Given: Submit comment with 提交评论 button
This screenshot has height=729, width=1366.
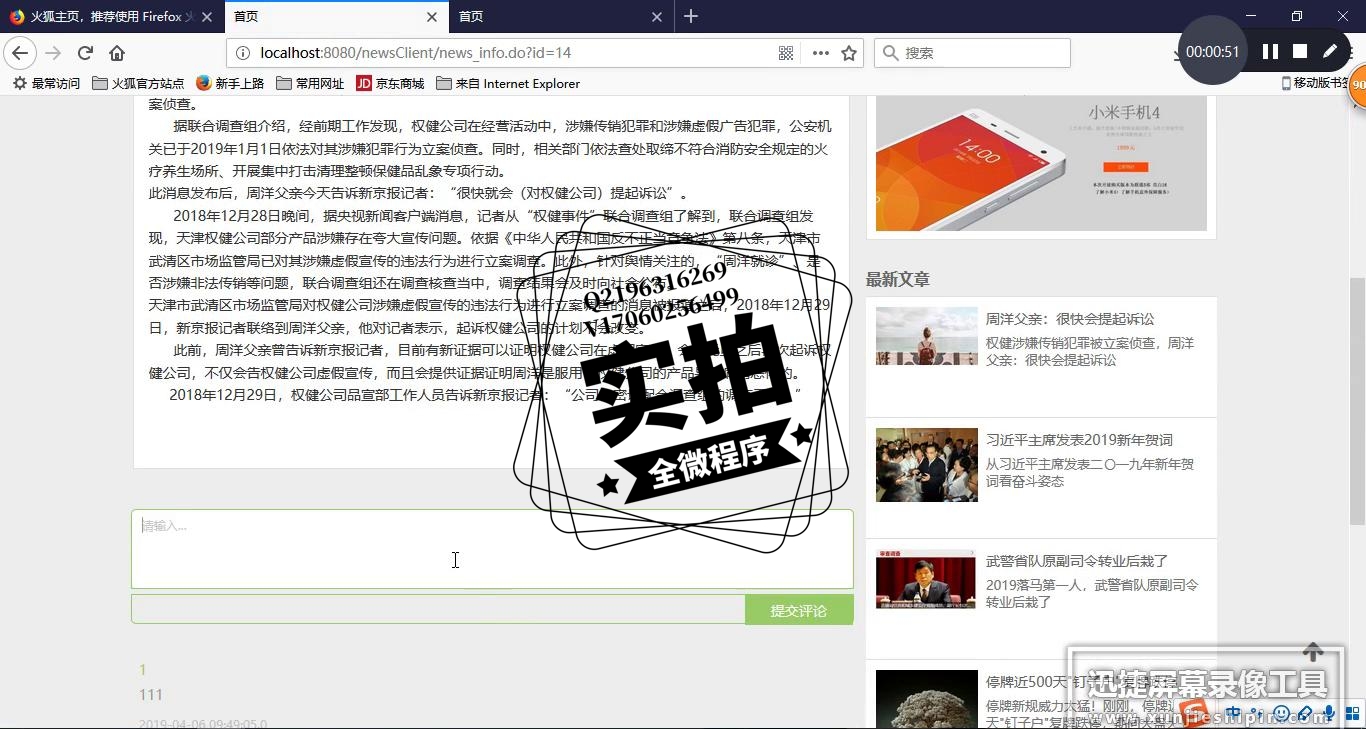Looking at the screenshot, I should [x=799, y=610].
